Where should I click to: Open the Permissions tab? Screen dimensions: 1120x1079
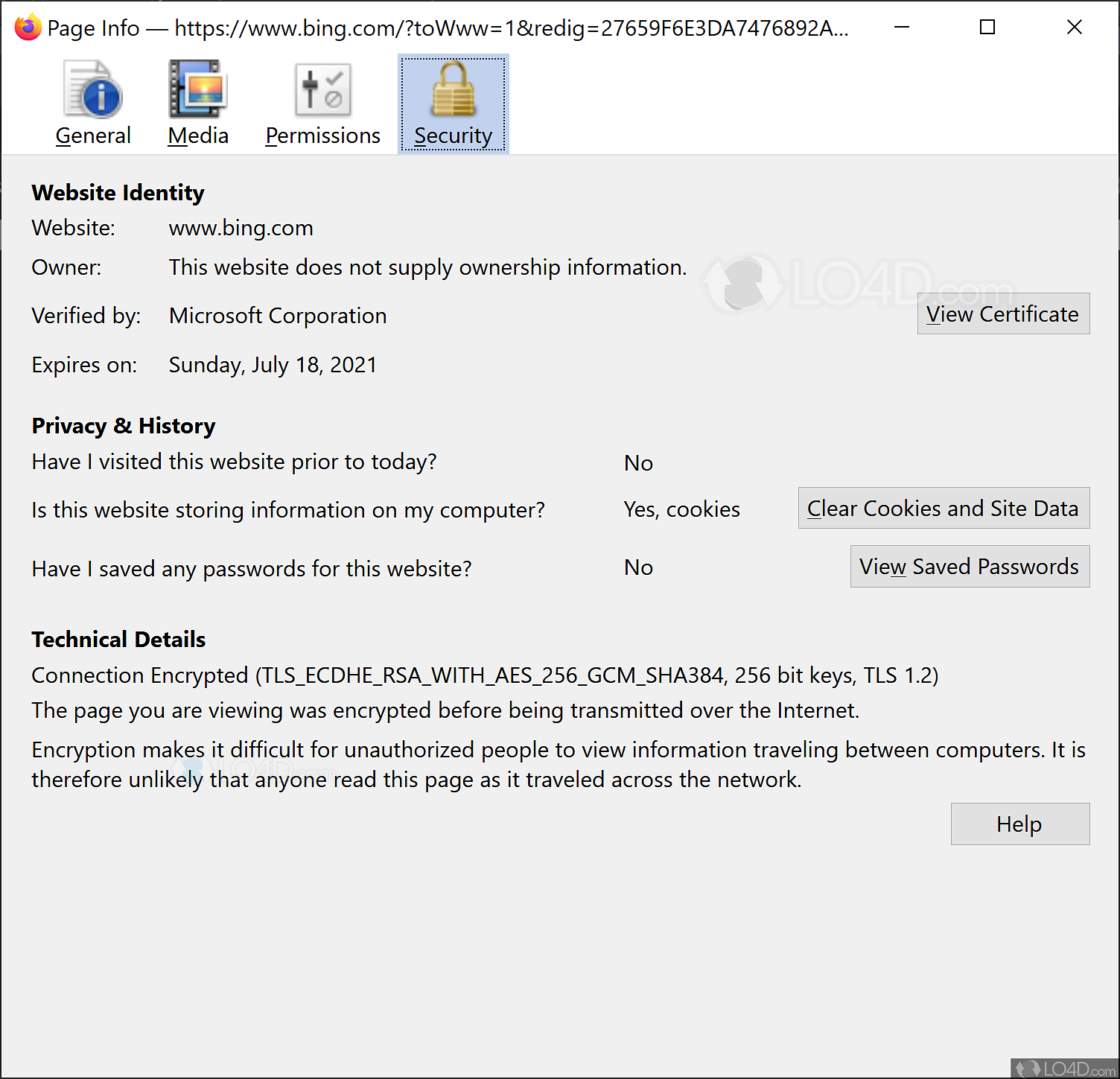point(322,135)
